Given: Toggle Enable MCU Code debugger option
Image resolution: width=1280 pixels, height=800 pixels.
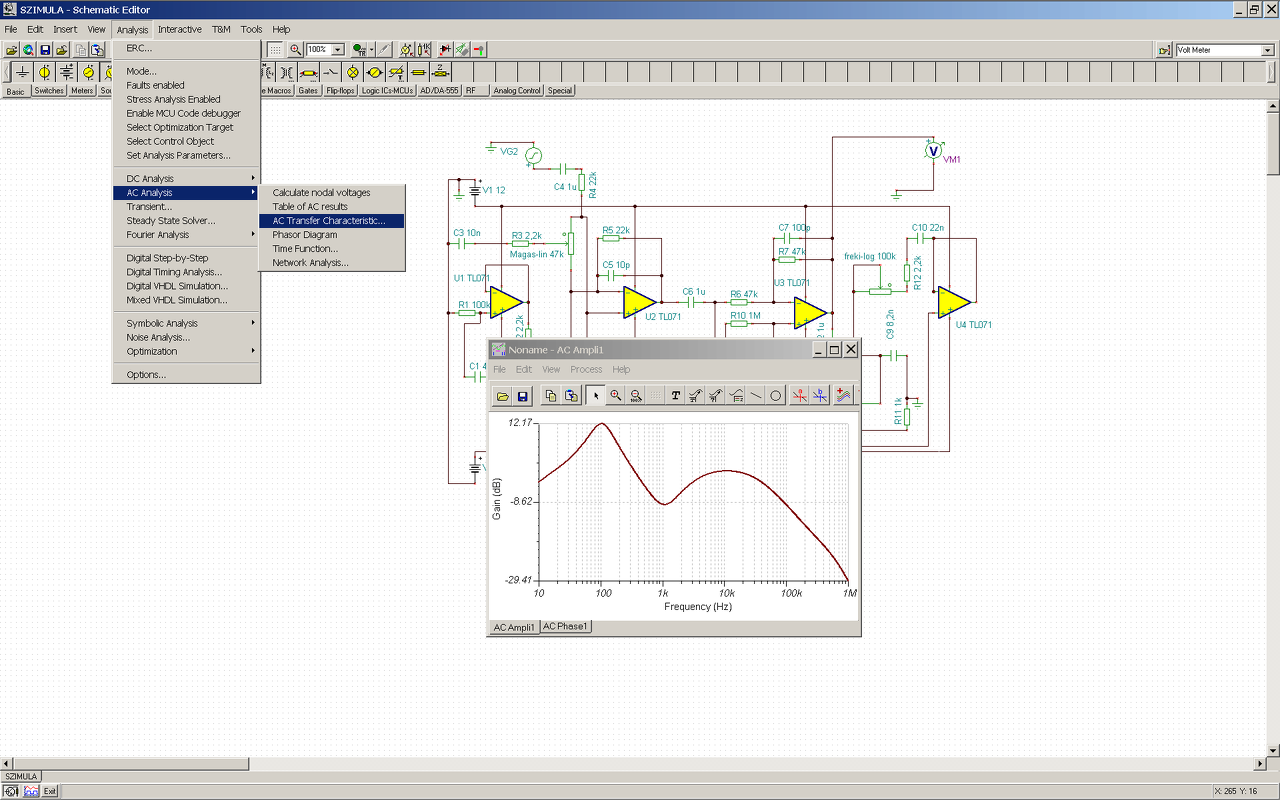Looking at the screenshot, I should 186,114.
